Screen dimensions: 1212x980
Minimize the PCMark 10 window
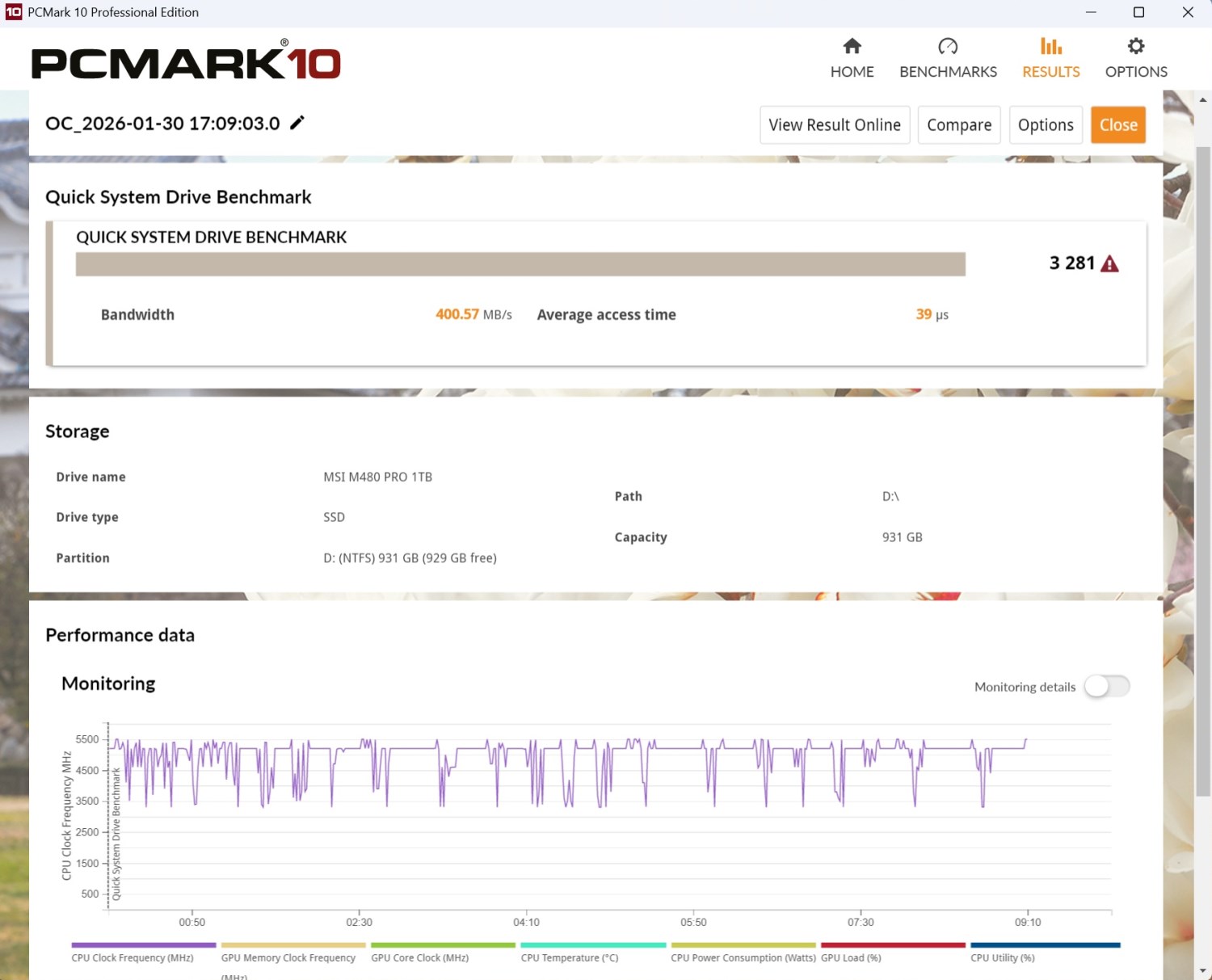coord(1091,12)
